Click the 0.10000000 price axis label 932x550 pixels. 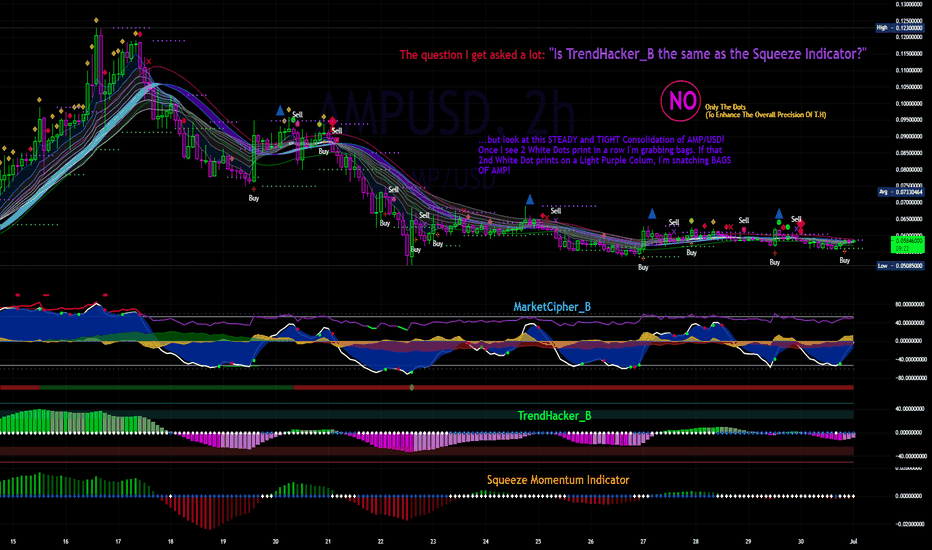point(909,103)
